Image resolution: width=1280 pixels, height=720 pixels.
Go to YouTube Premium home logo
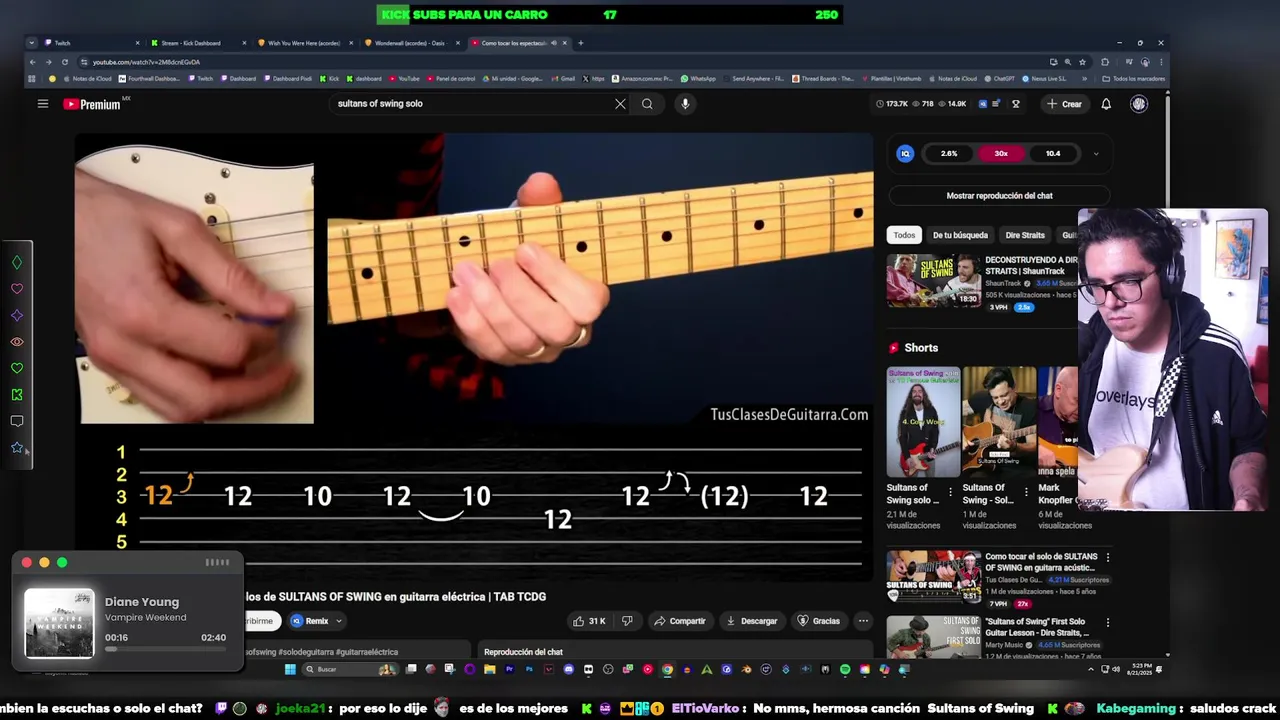[92, 104]
